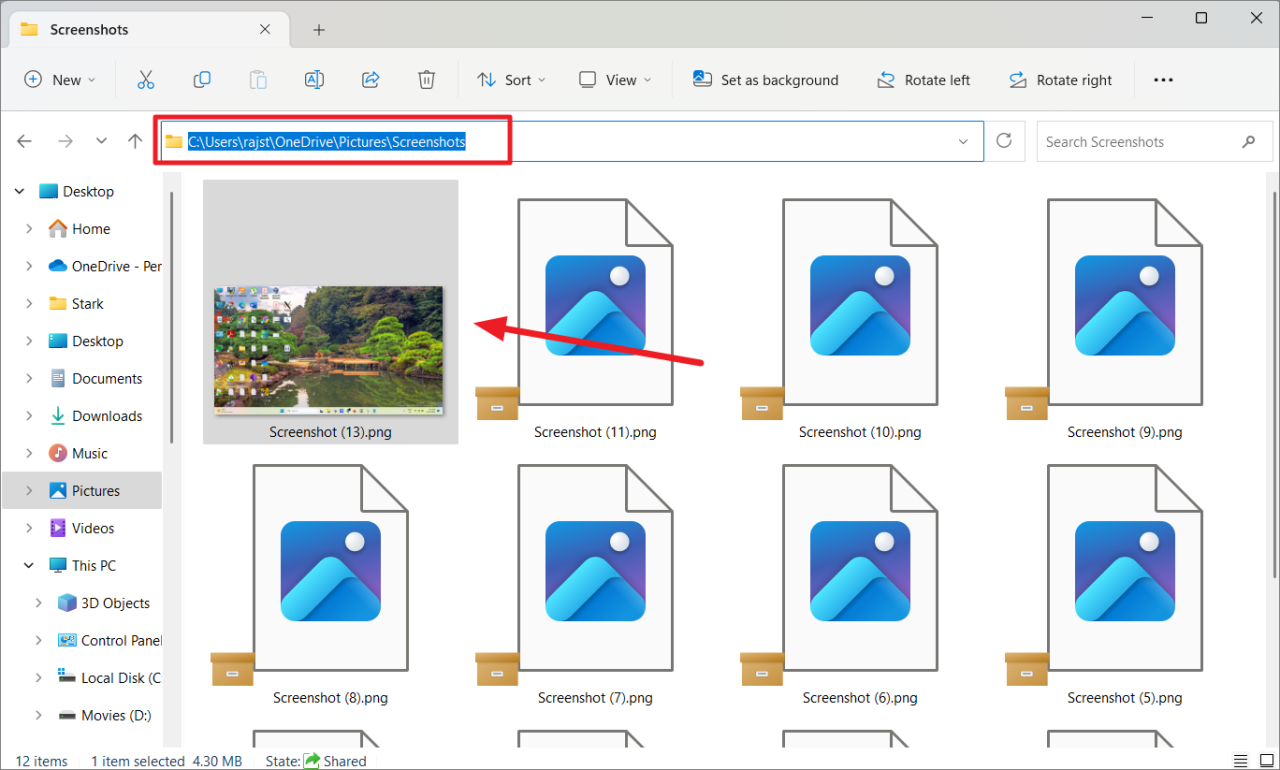Switch to details view icon in status bar

pos(1240,761)
